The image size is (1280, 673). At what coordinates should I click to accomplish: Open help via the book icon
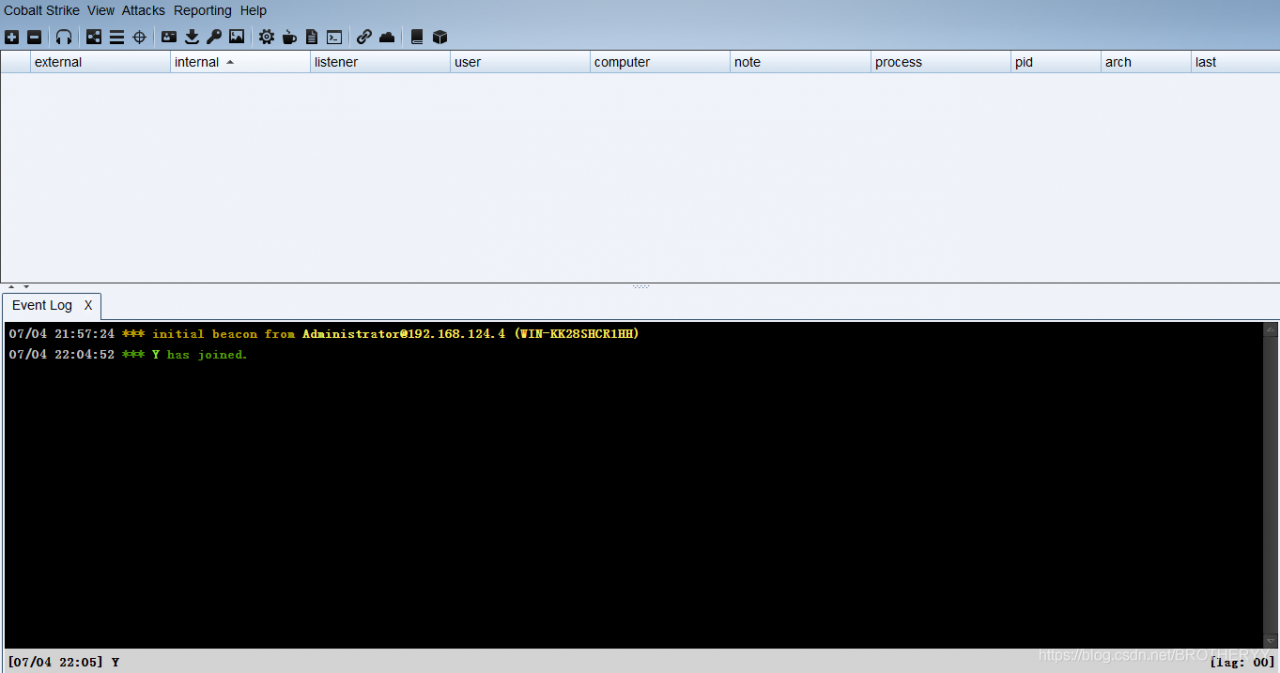coord(417,37)
